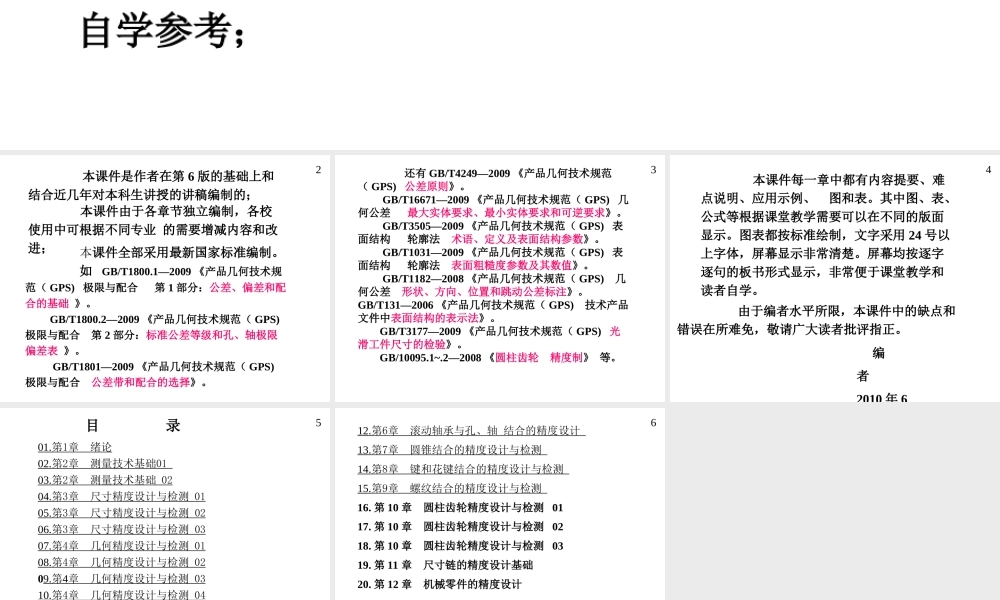Select entry 20. 第12章 机械零件的精度设计
Screen dimensions: 1000x600
pyautogui.click(x=439, y=584)
